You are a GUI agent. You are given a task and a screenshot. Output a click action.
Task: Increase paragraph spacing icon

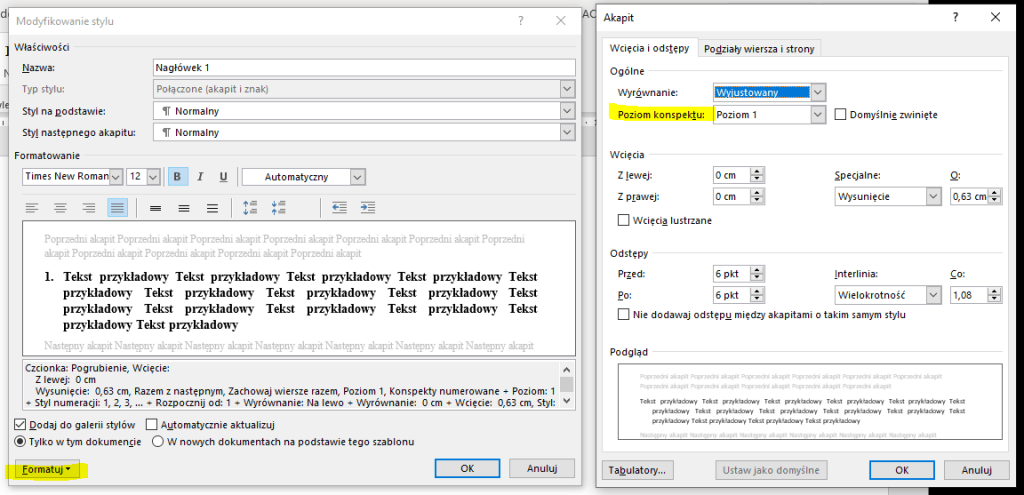251,208
